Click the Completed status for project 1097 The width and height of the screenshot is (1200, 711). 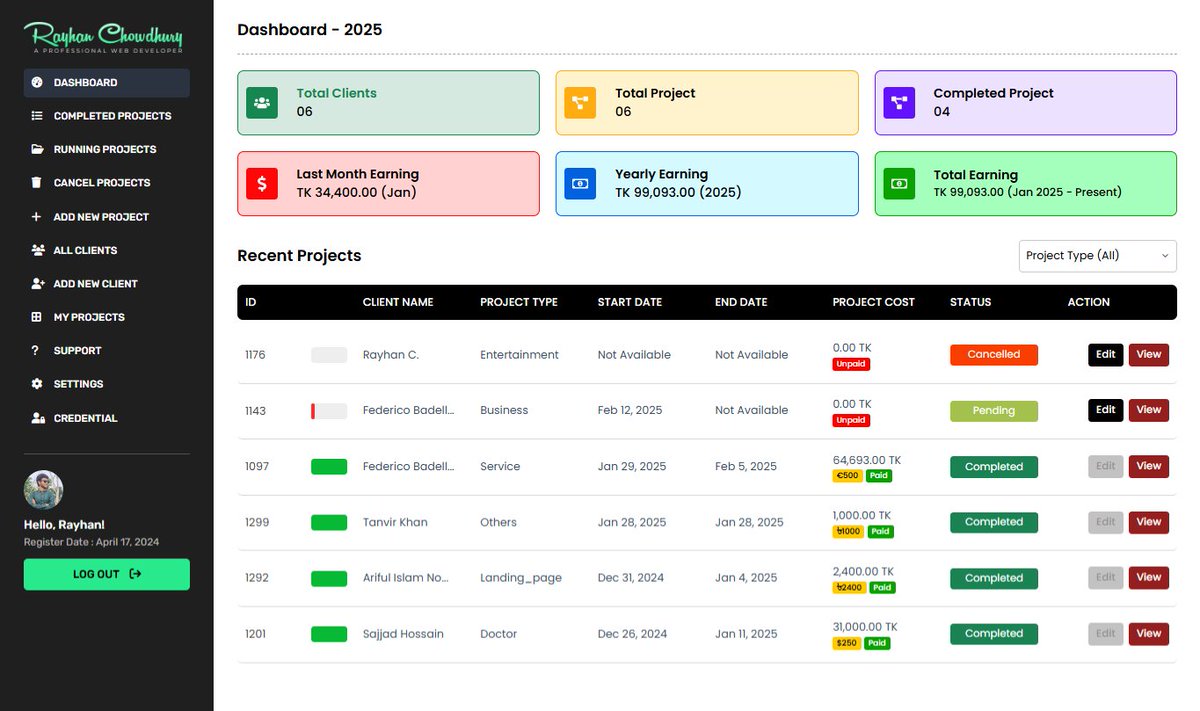coord(994,467)
